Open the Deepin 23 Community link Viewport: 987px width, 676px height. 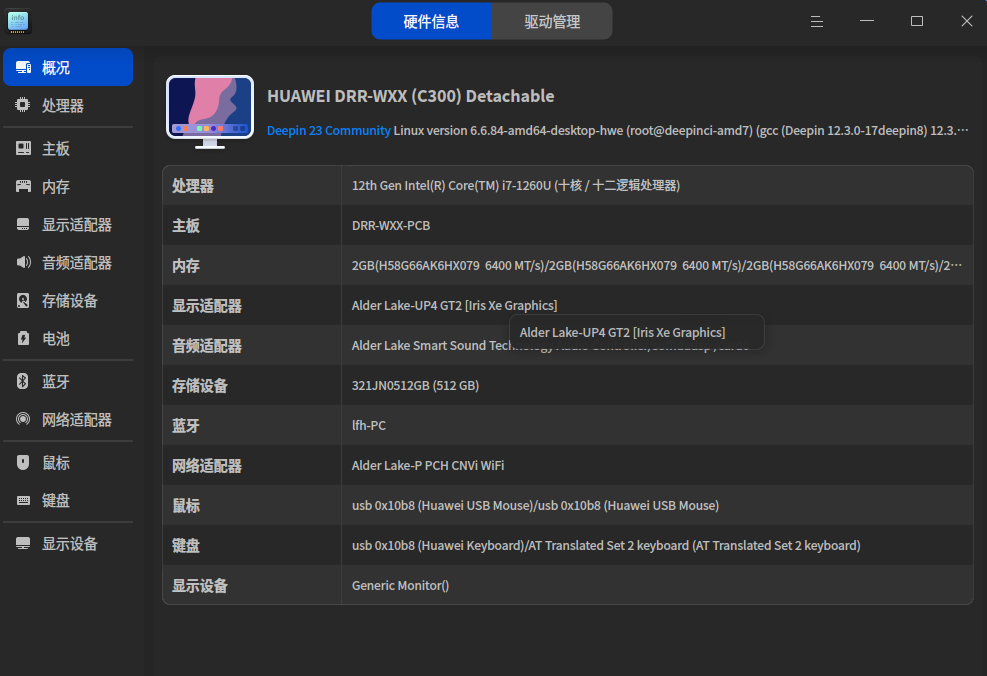pos(329,130)
